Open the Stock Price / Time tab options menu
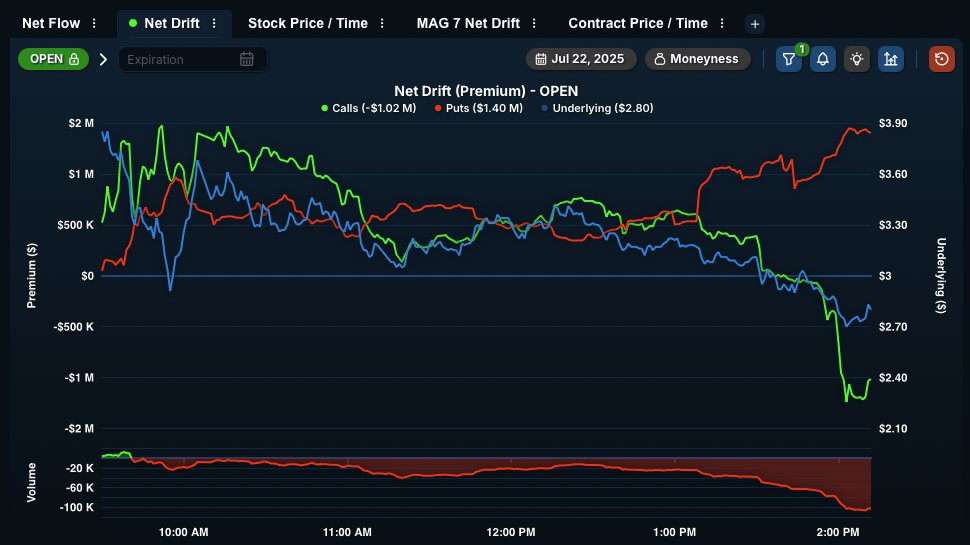The image size is (970, 545). 382,24
